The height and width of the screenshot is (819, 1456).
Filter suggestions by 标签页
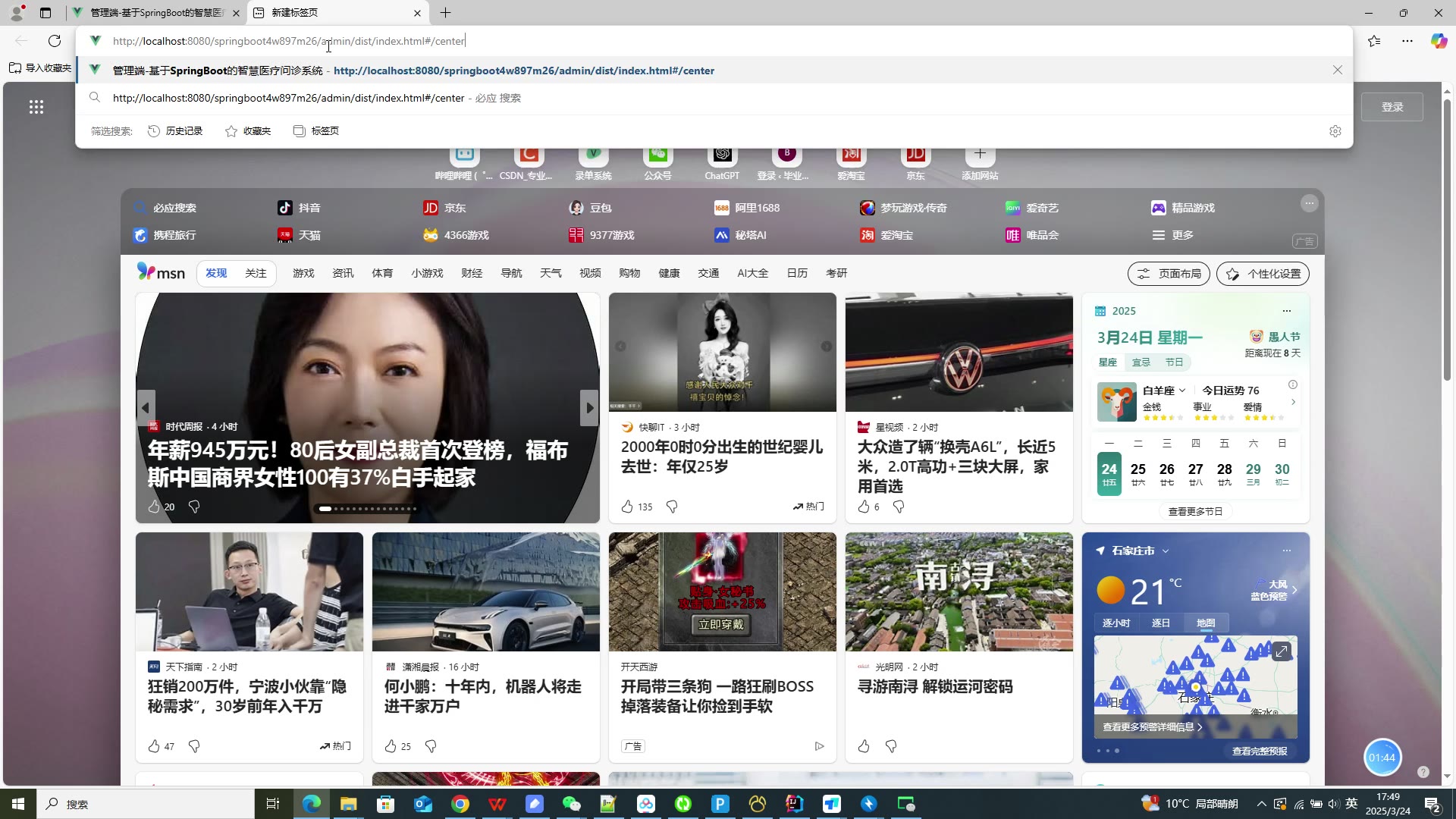pos(316,131)
